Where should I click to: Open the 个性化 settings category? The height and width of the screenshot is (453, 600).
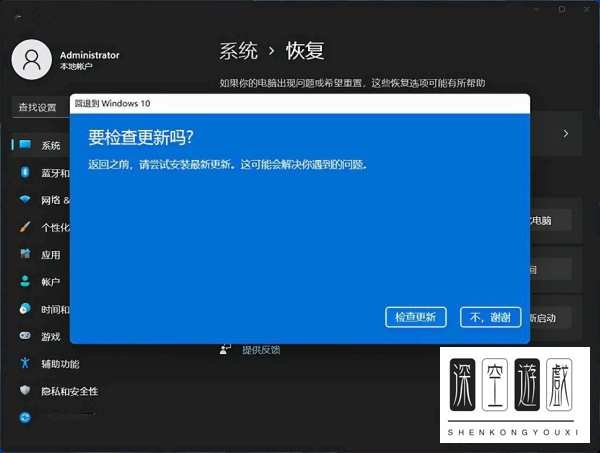(x=55, y=228)
